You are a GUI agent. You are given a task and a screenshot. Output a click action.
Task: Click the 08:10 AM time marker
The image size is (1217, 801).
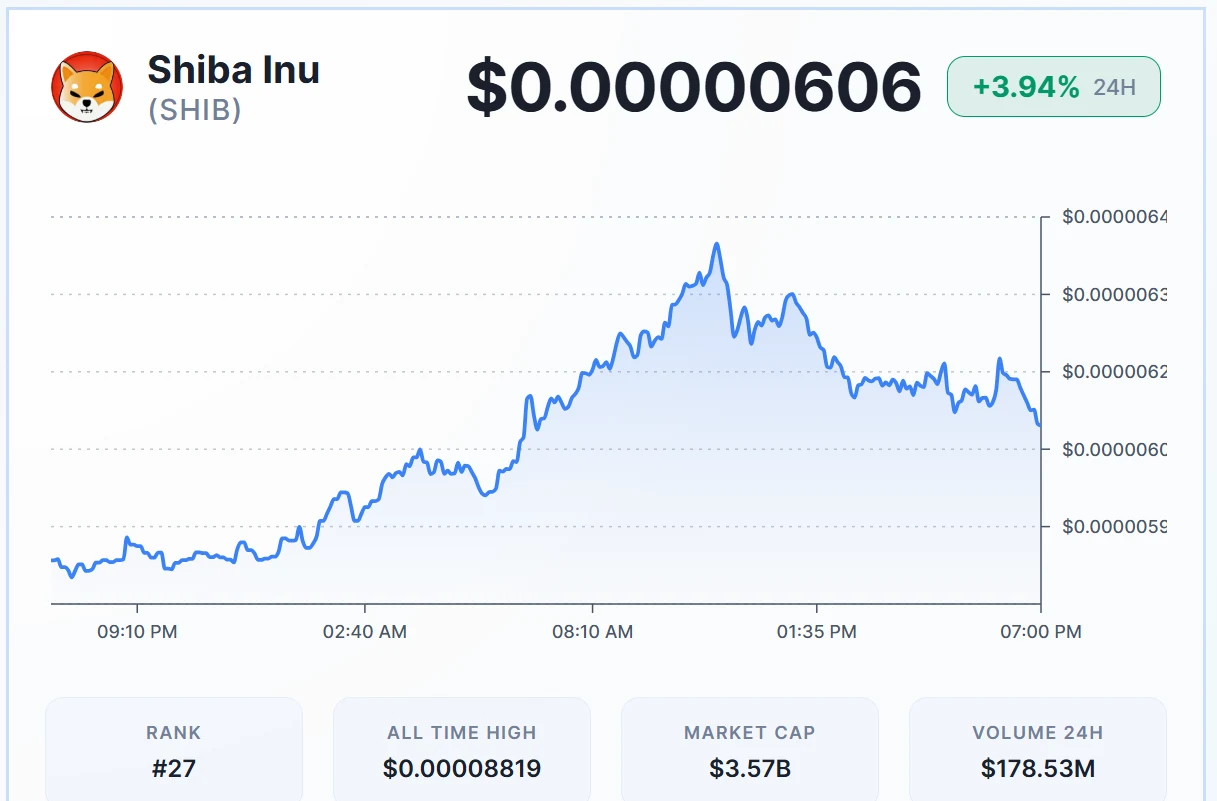point(595,632)
